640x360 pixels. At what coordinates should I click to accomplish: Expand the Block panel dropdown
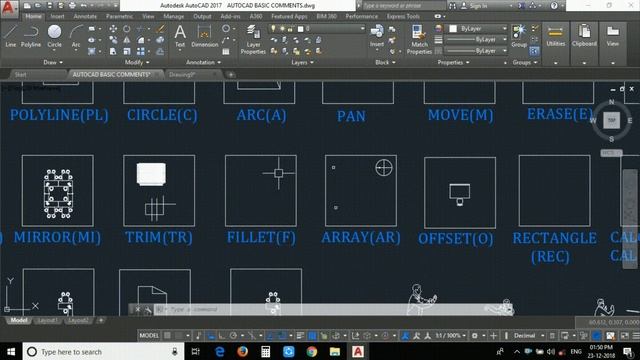(385, 62)
